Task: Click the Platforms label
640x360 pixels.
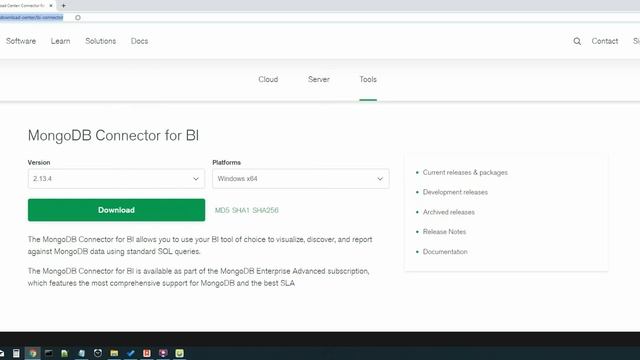Action: 227,162
